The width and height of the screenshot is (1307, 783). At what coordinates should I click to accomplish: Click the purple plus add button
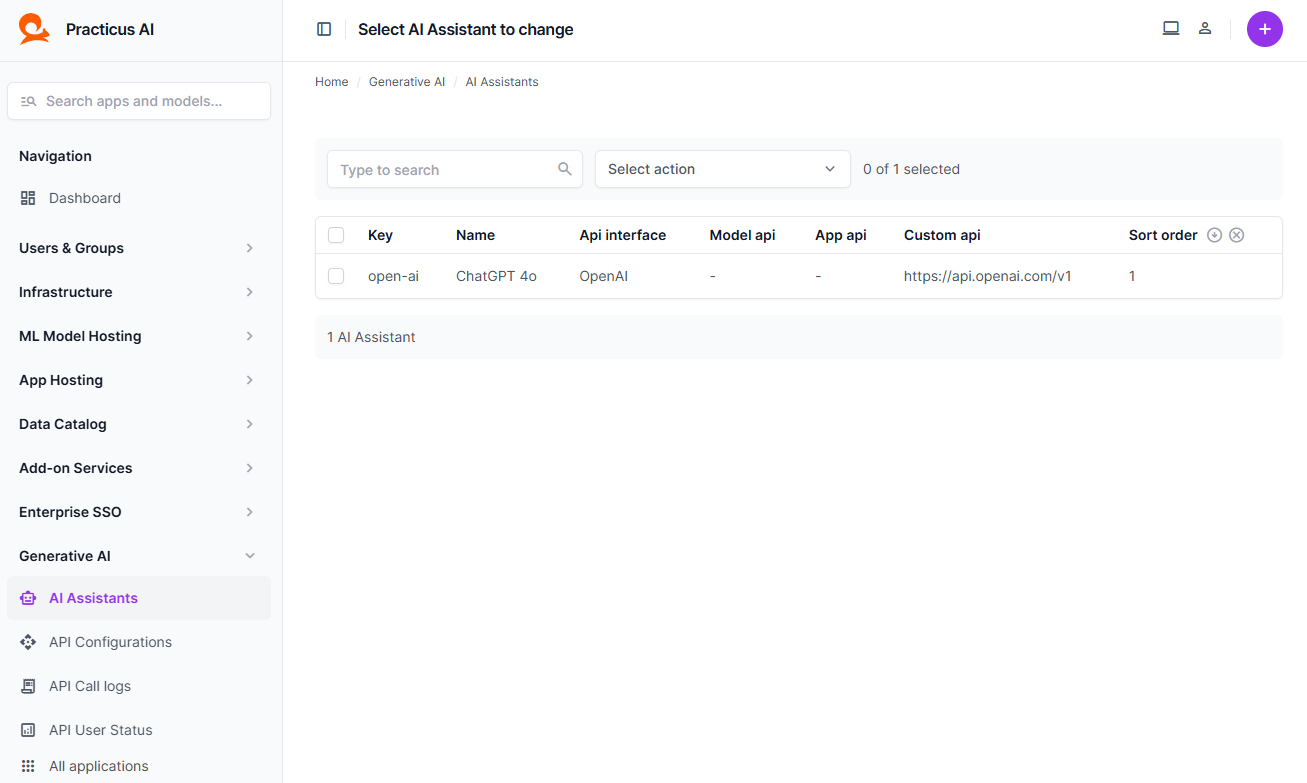point(1264,29)
